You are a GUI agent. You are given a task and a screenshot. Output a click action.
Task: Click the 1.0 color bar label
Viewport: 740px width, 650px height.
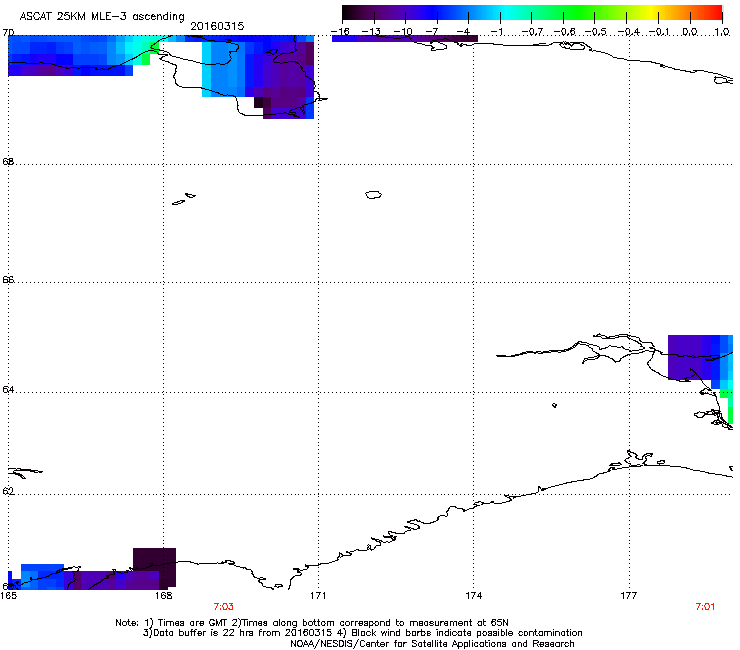point(722,32)
